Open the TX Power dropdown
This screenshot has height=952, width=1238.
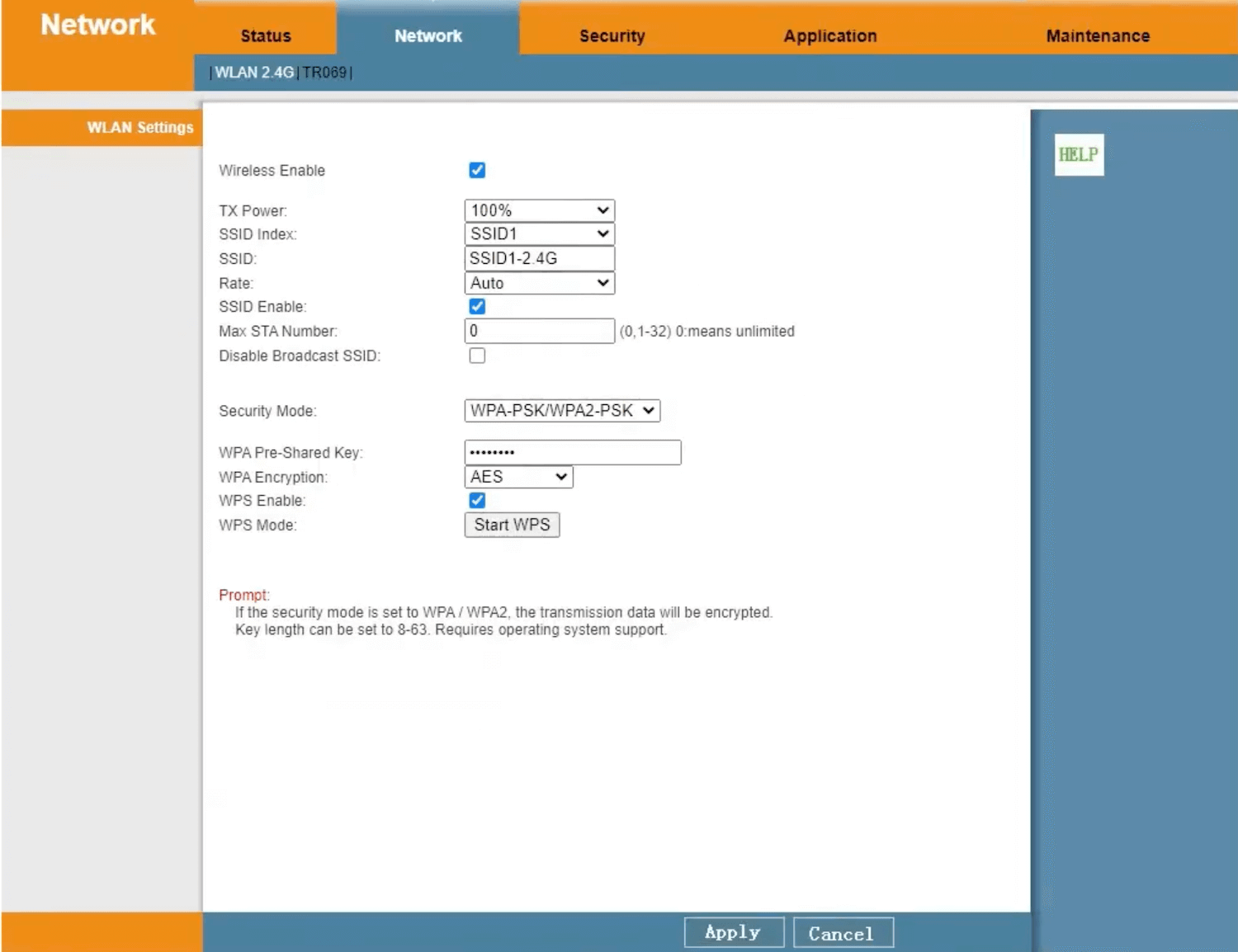point(539,210)
